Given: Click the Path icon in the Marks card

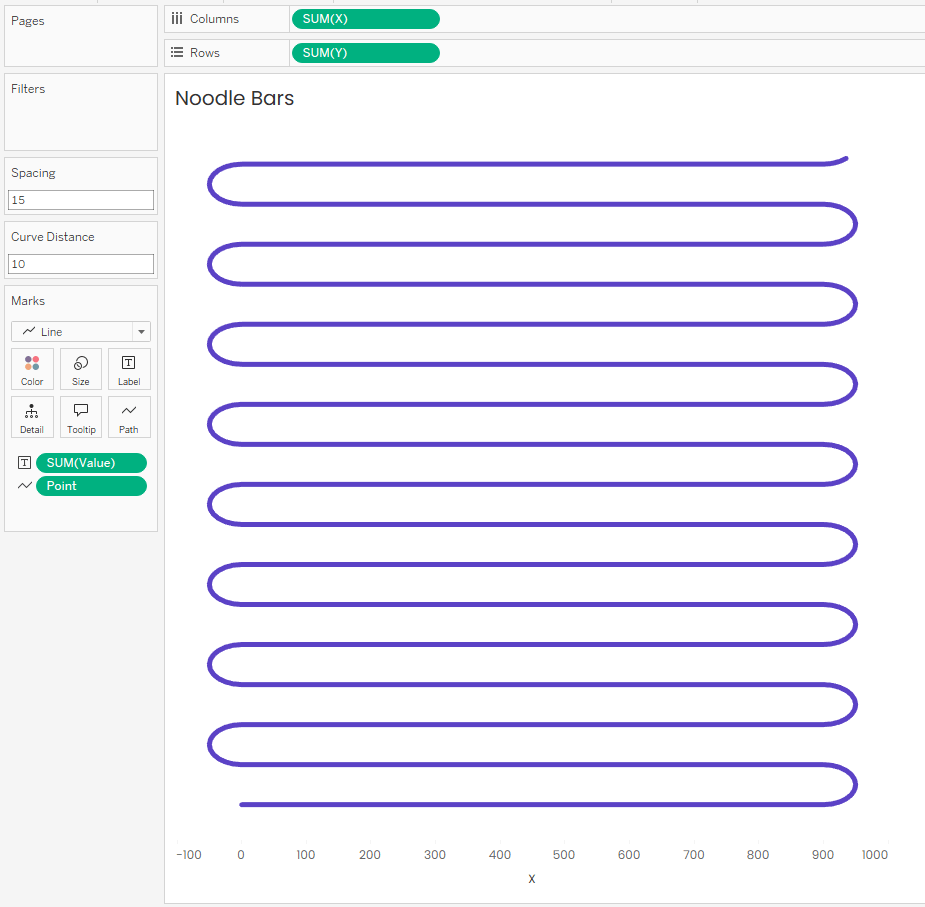Looking at the screenshot, I should pos(128,417).
